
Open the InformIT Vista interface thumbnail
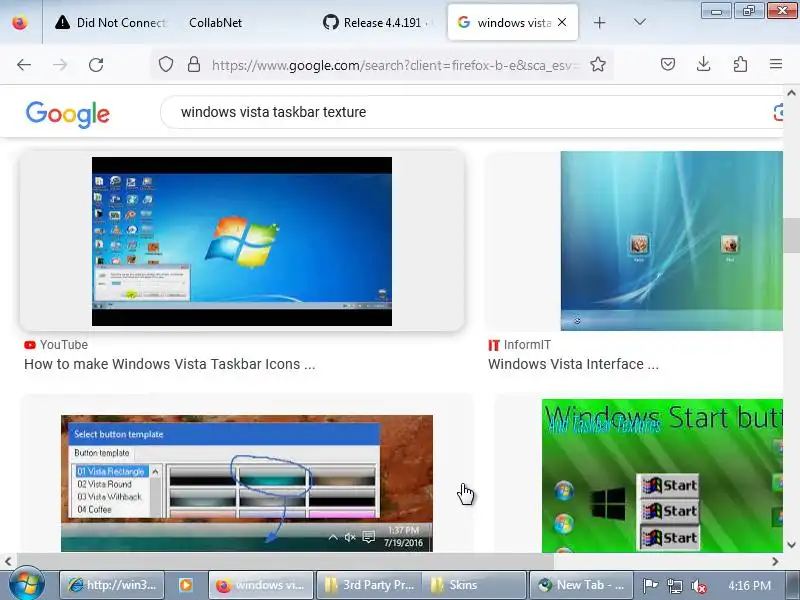671,241
